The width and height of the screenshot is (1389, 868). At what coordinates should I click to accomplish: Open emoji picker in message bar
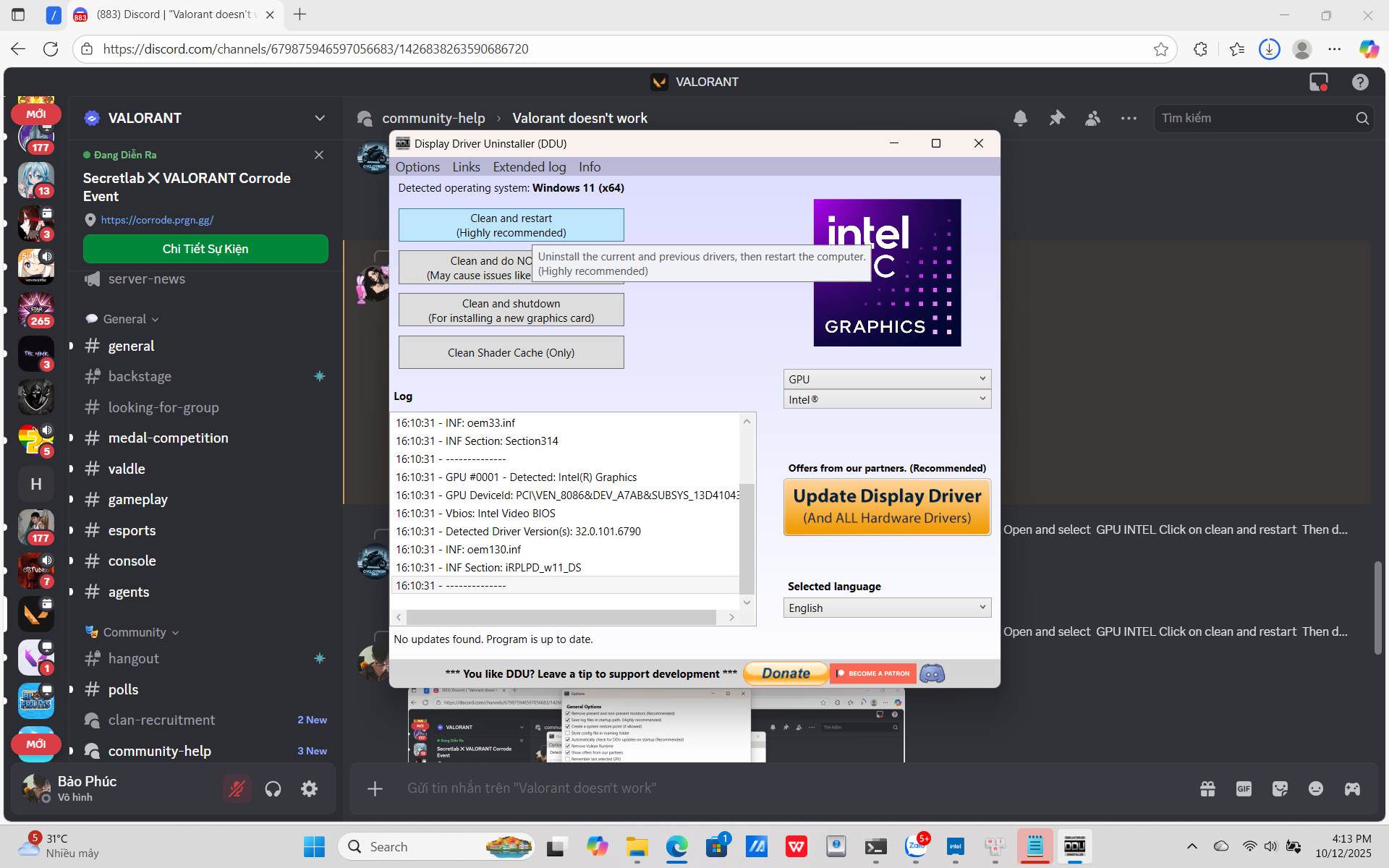click(x=1315, y=788)
